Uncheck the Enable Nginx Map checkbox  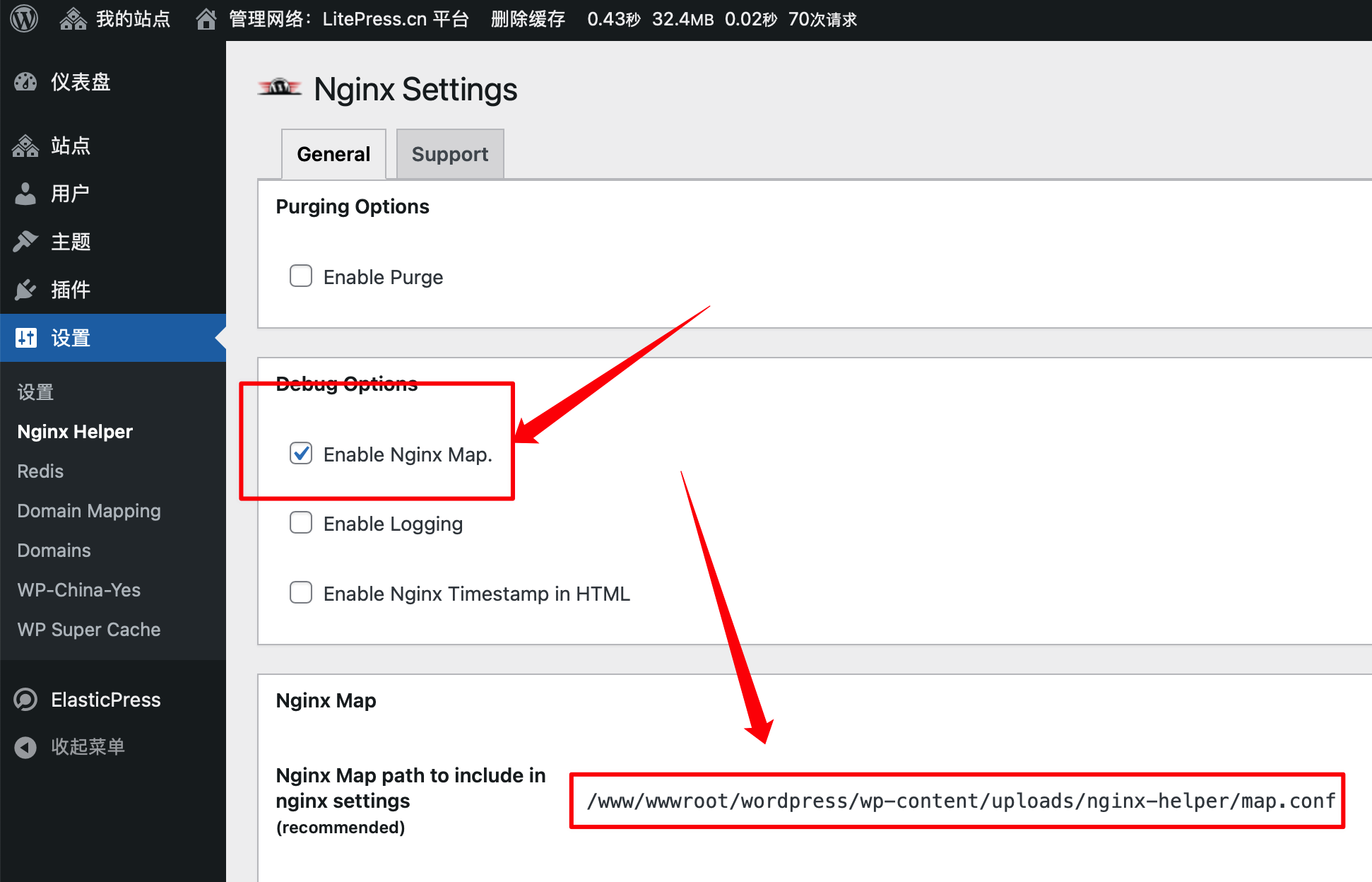click(301, 453)
